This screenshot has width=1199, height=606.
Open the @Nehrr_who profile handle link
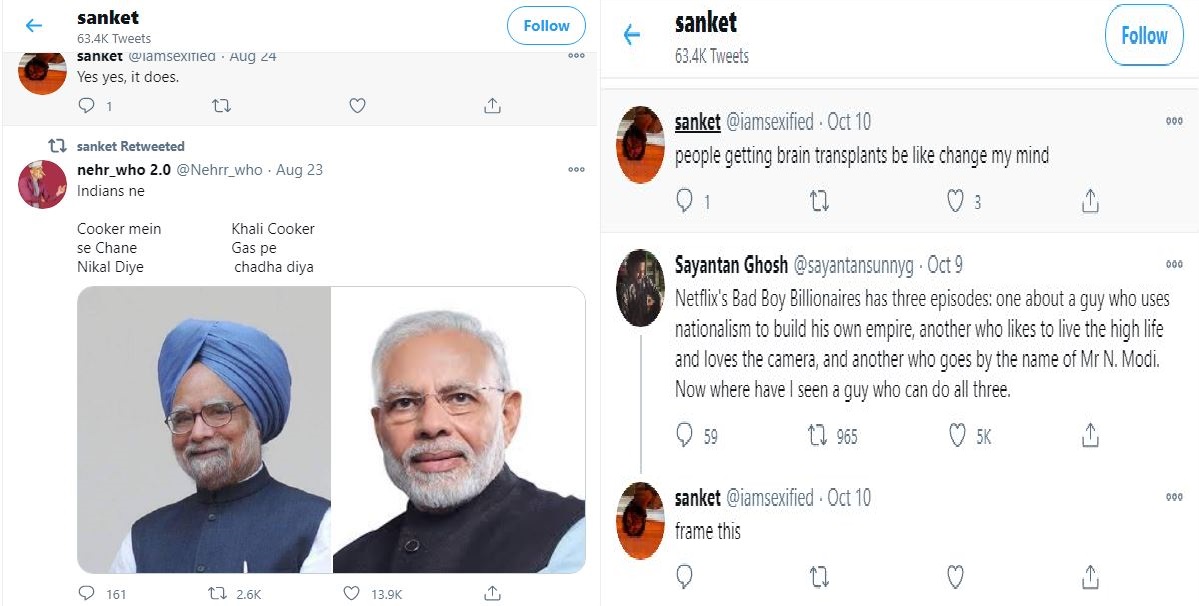[x=219, y=170]
